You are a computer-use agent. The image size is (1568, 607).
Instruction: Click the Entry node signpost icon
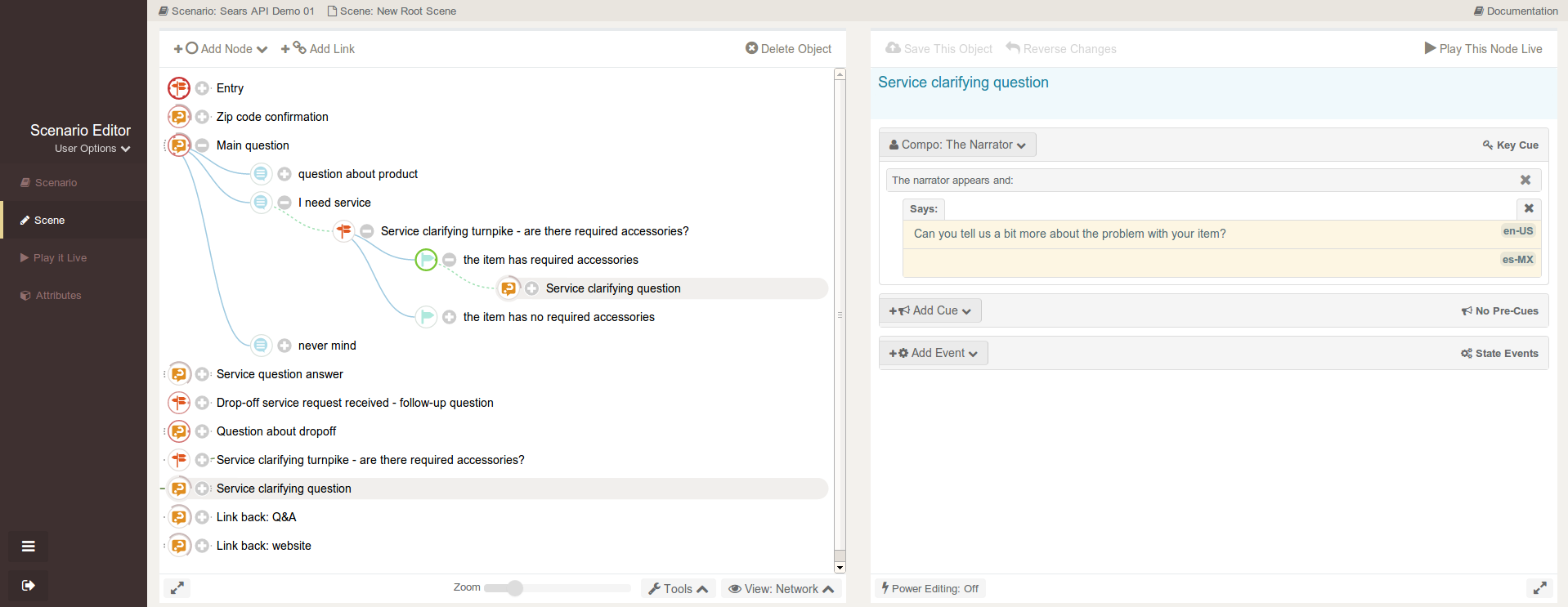[x=179, y=88]
